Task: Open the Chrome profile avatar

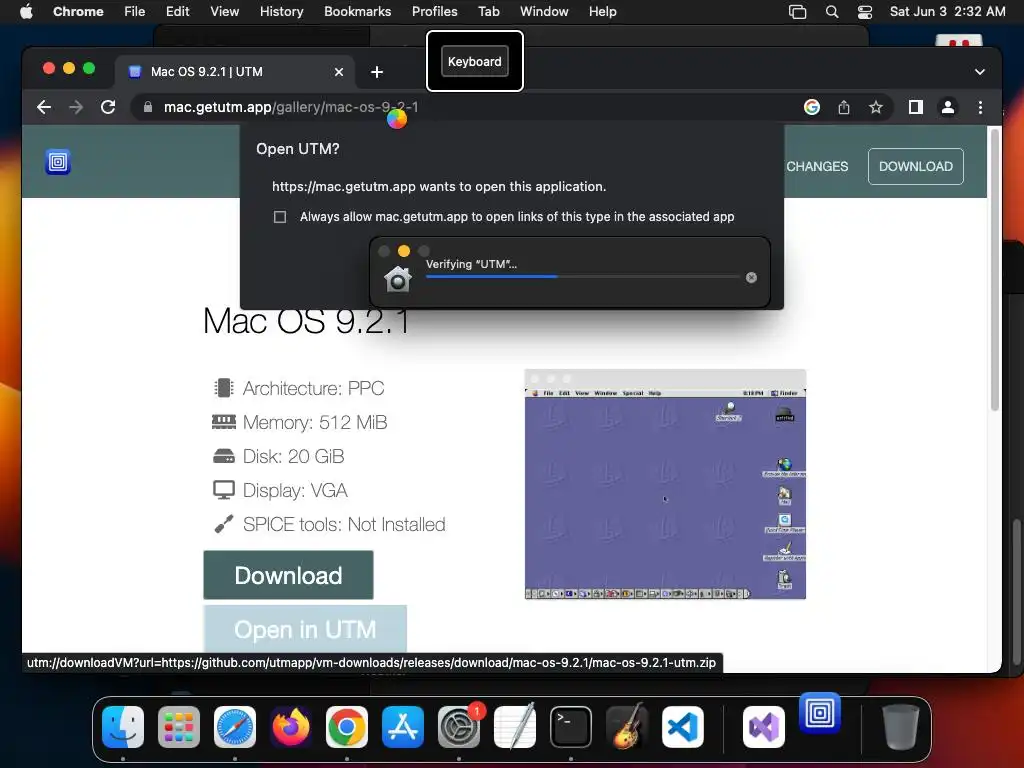Action: tap(948, 107)
